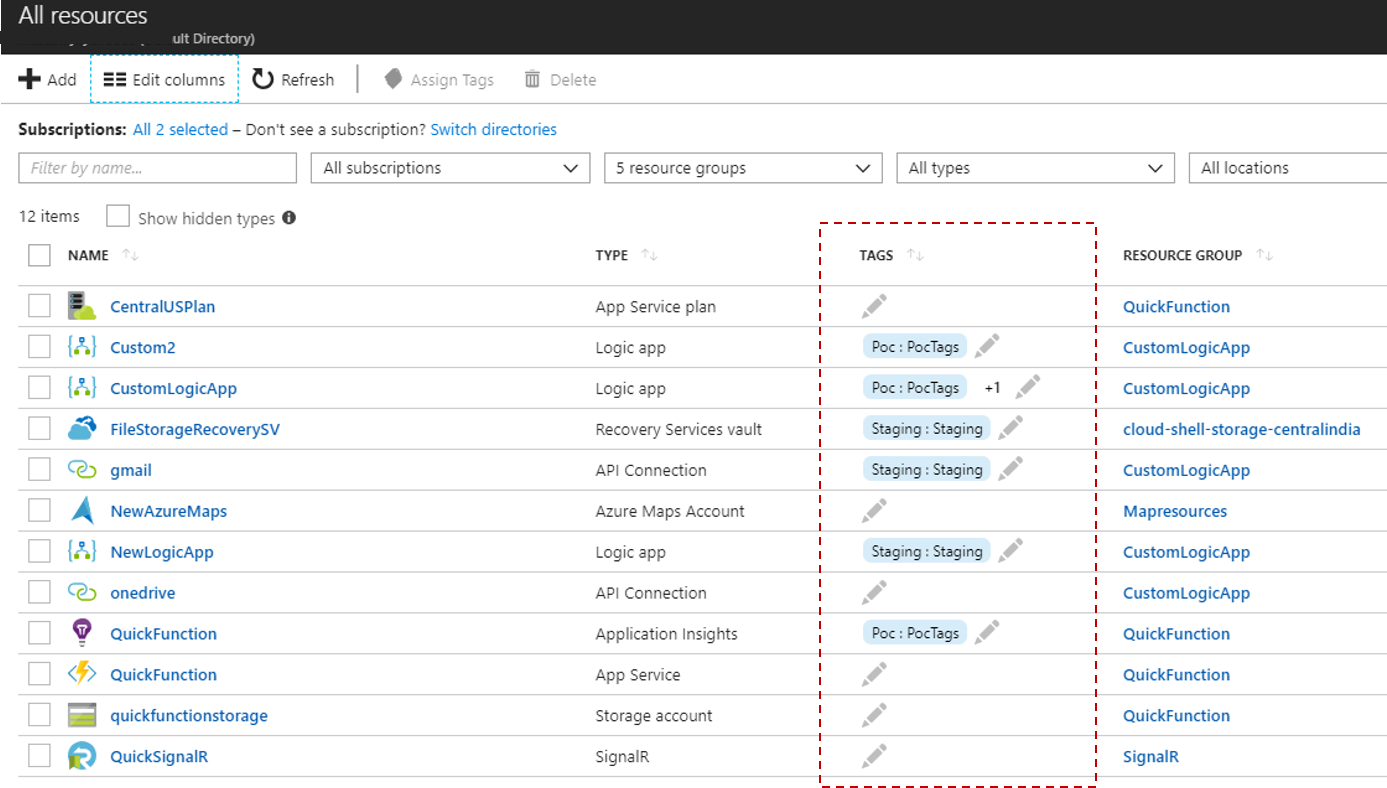Screen dimensions: 1387x788
Task: Select the CentralUSPlan row checkbox
Action: 39,306
